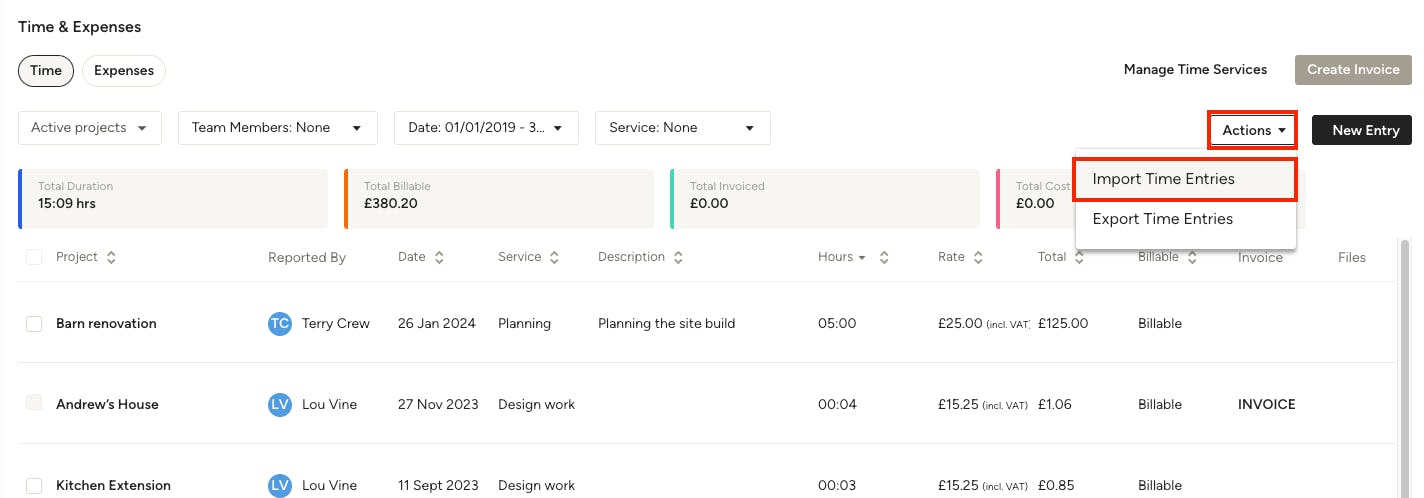Open the Date range filter dropdown

click(x=487, y=128)
